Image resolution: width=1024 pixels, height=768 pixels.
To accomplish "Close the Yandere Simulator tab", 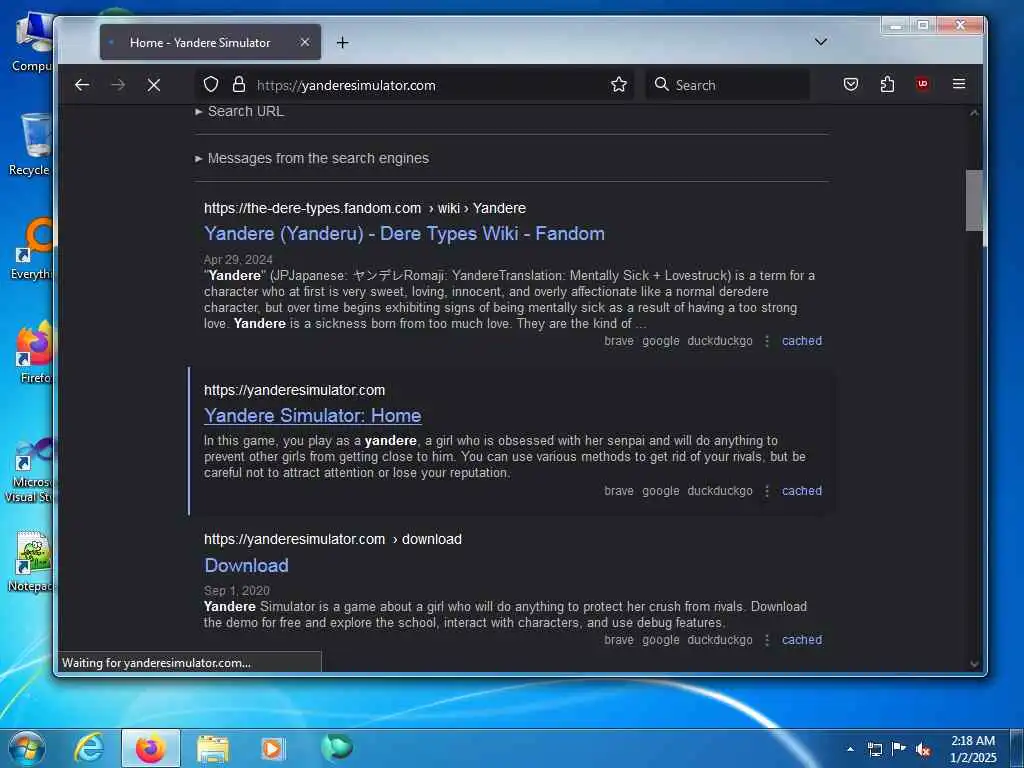I will (x=304, y=42).
